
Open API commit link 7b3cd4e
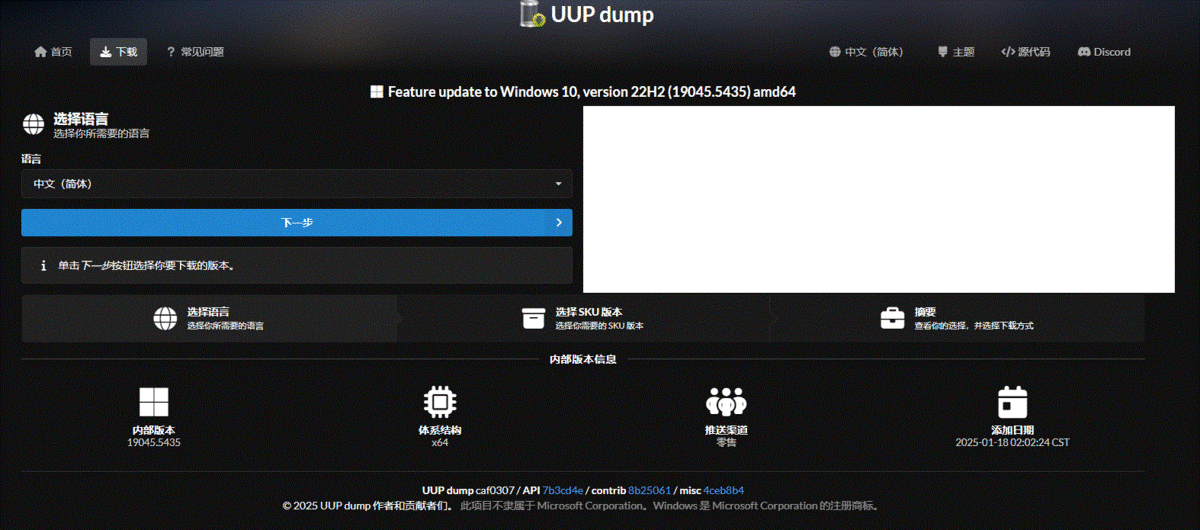click(x=563, y=490)
